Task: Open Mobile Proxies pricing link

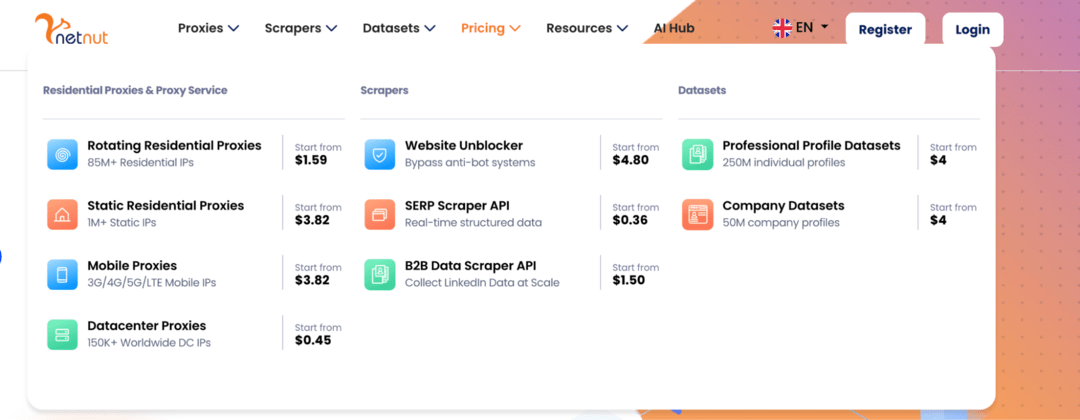Action: [x=132, y=265]
